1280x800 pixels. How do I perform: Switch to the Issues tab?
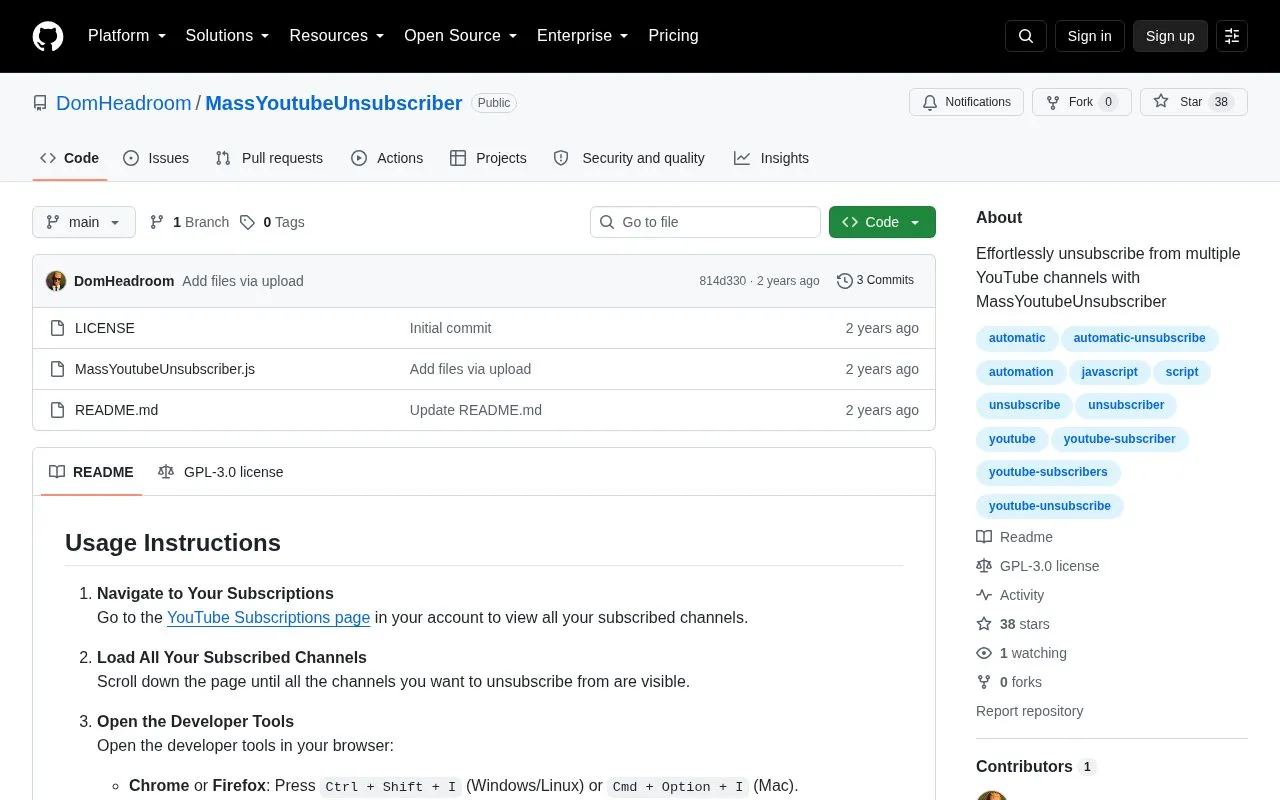point(156,158)
